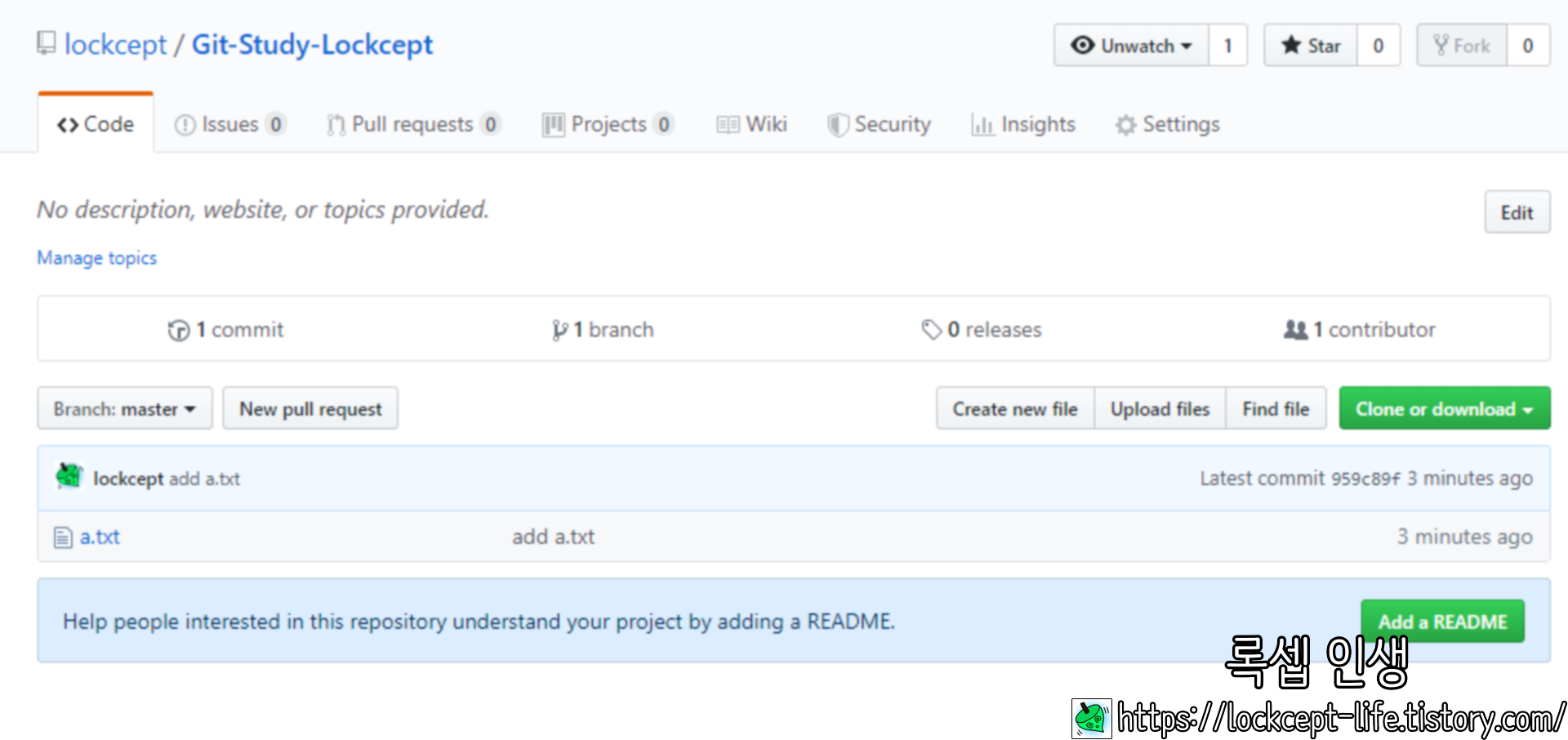Click the stargazers count 0
This screenshot has width=1568, height=740.
(1379, 46)
